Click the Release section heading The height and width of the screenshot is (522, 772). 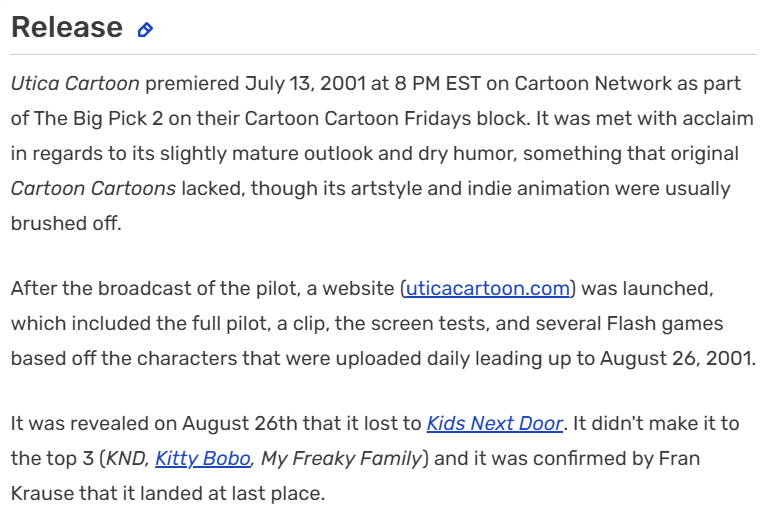67,28
